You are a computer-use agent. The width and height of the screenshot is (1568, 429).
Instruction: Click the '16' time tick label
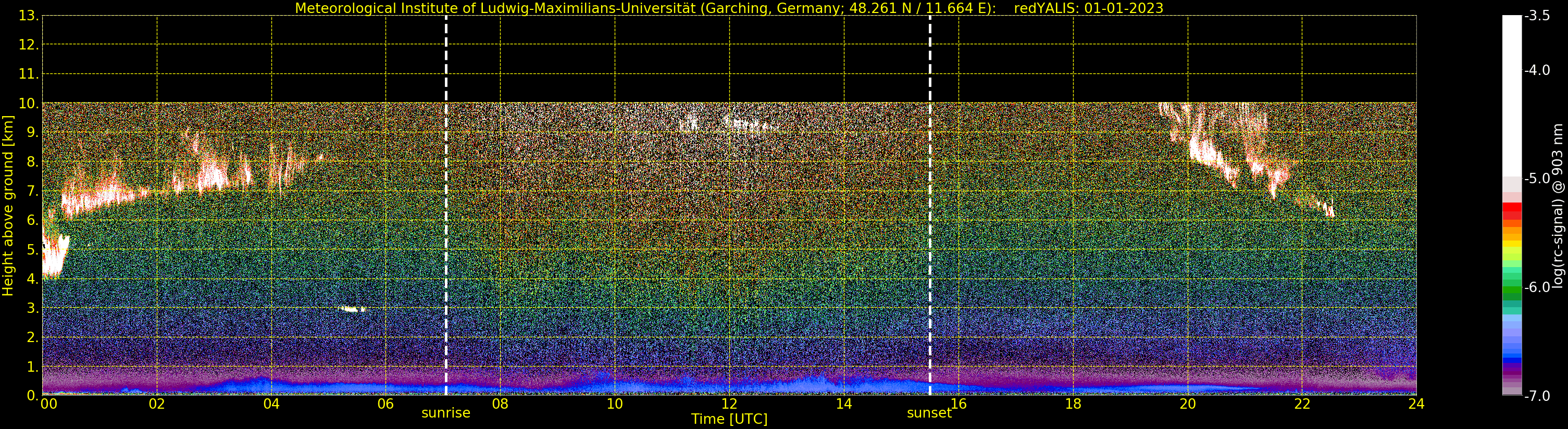pyautogui.click(x=959, y=404)
